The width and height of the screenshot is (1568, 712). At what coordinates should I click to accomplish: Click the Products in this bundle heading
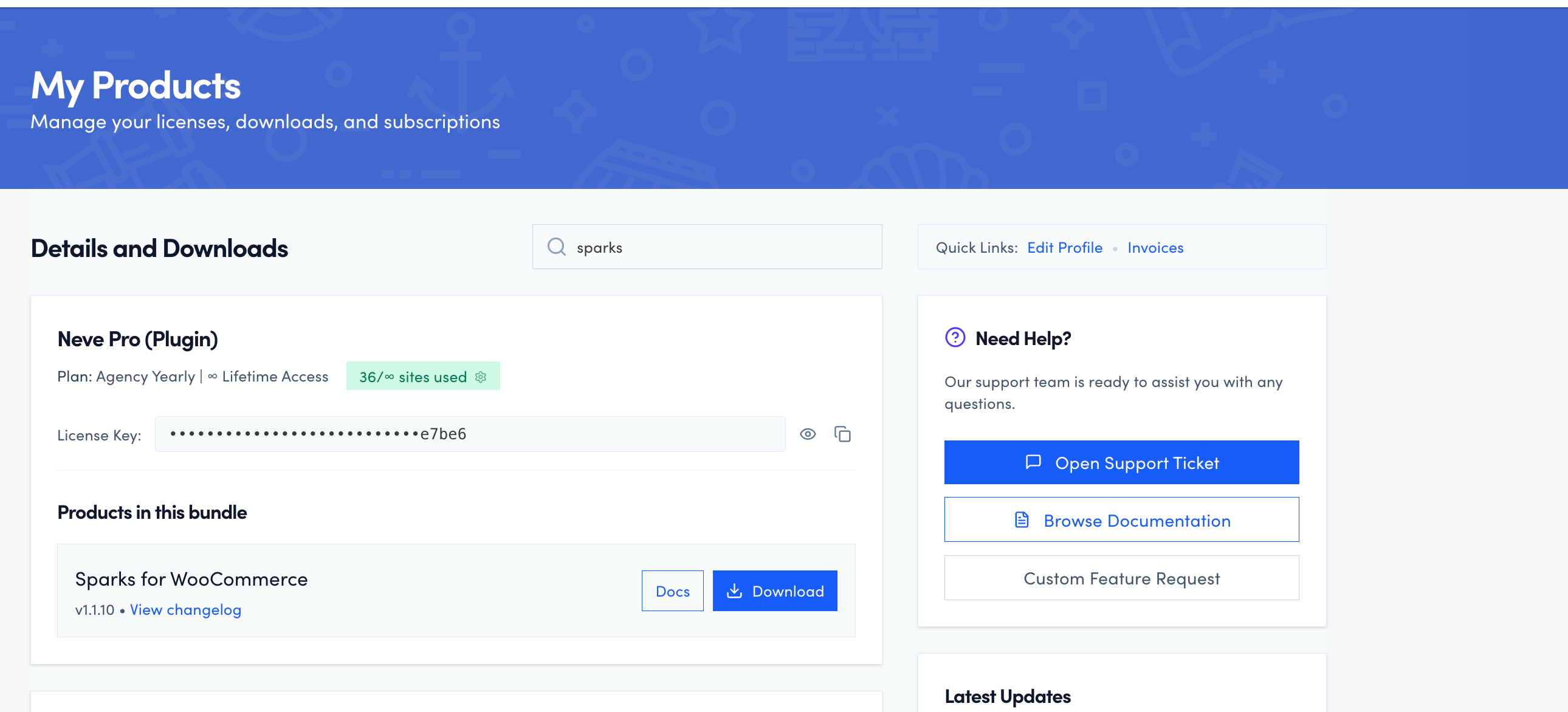point(152,512)
